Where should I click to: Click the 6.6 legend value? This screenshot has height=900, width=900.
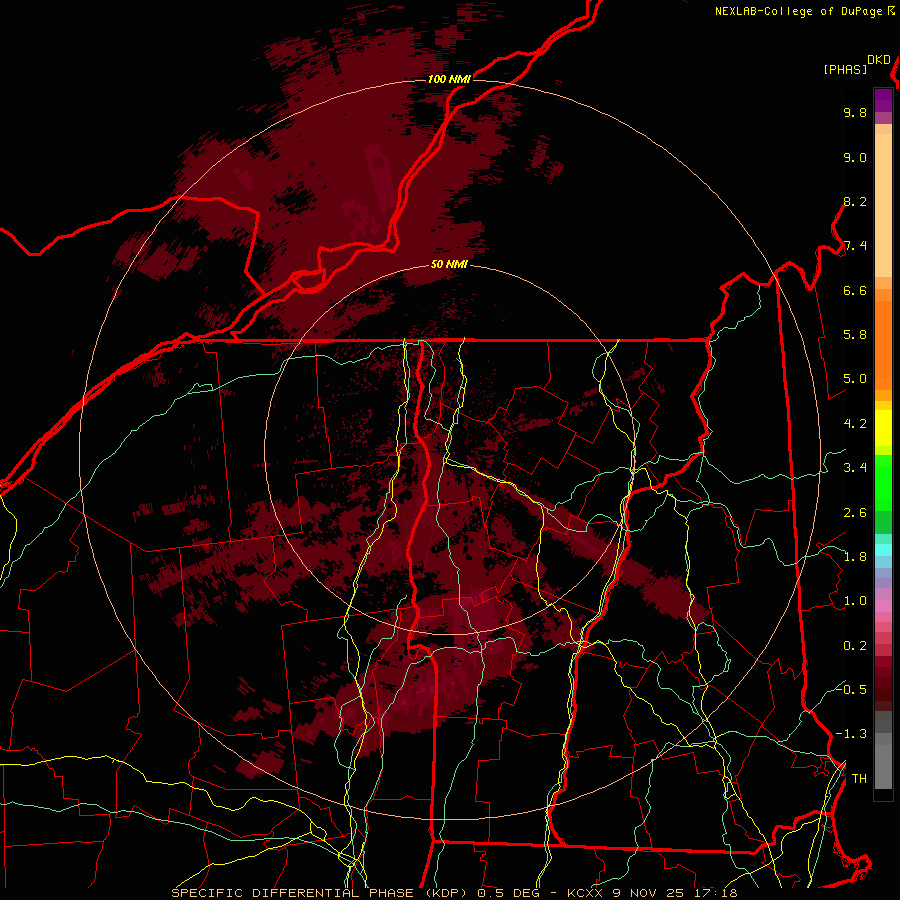(x=855, y=290)
